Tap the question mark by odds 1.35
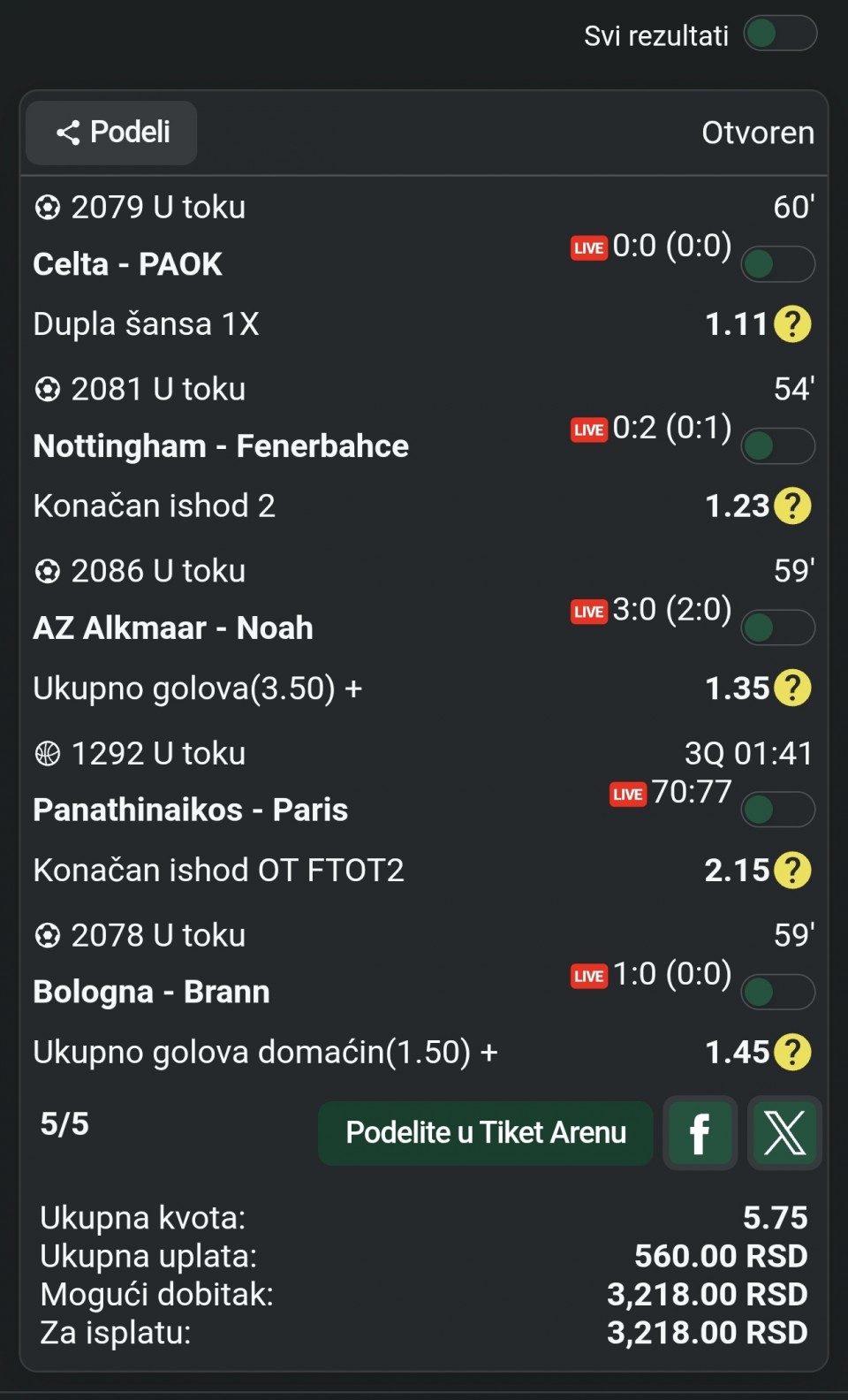This screenshot has height=1400, width=848. point(792,689)
